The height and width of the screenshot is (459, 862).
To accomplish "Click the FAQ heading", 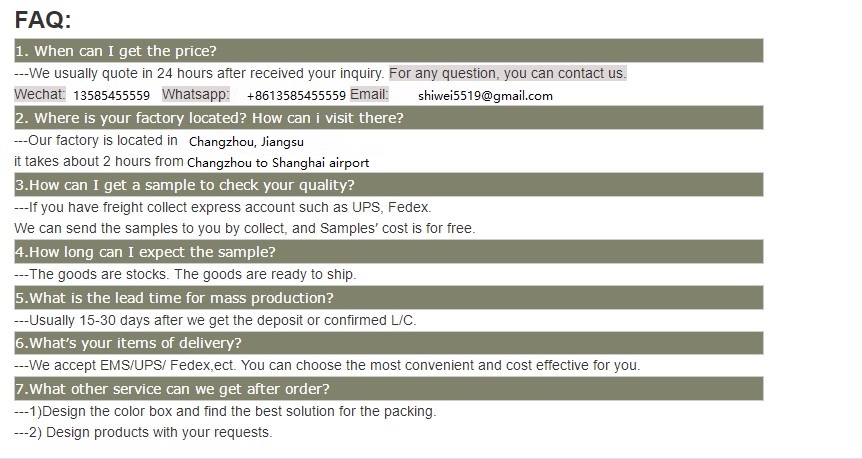I will tap(43, 20).
